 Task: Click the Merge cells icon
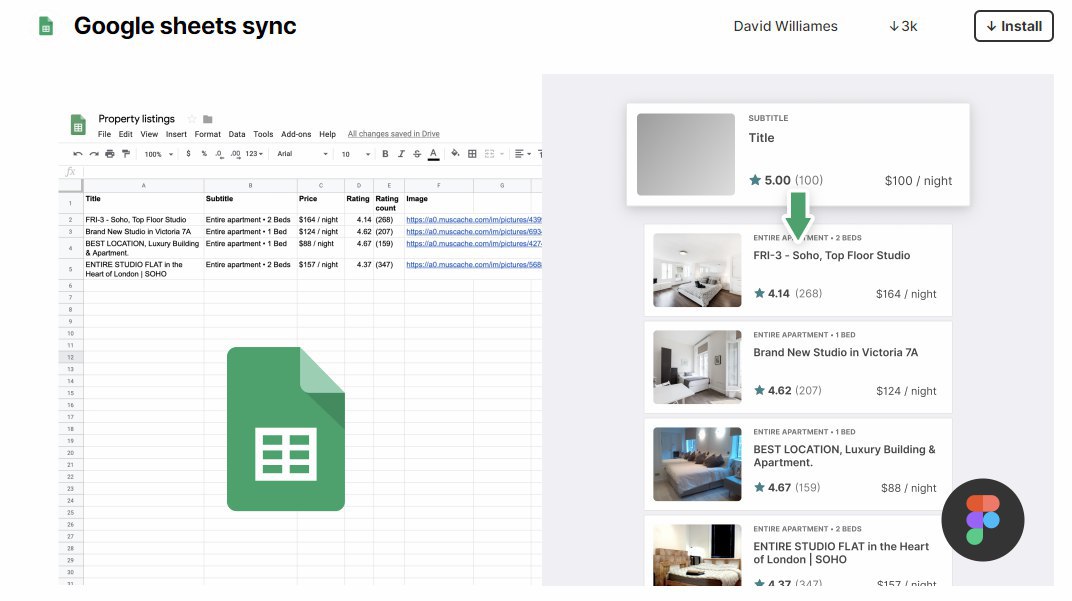click(x=490, y=154)
